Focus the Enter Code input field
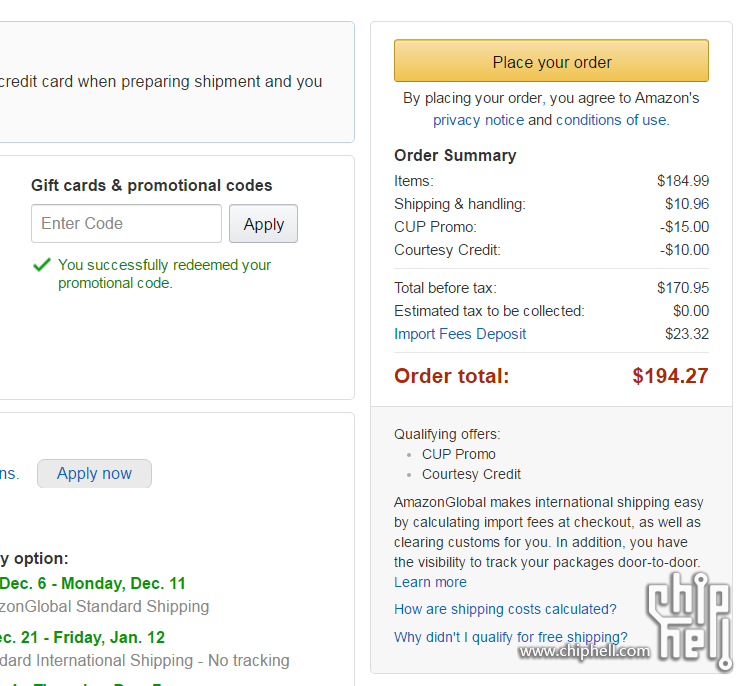This screenshot has width=746, height=686. point(127,224)
